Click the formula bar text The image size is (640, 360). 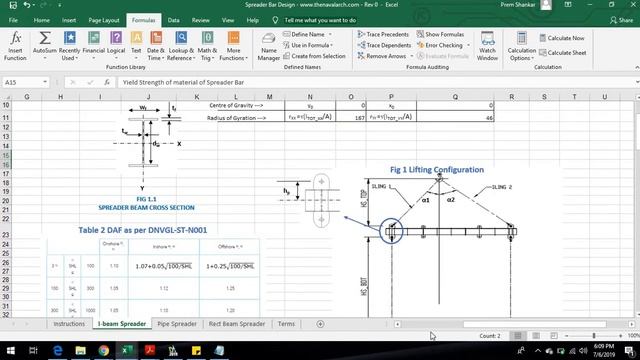(183, 82)
